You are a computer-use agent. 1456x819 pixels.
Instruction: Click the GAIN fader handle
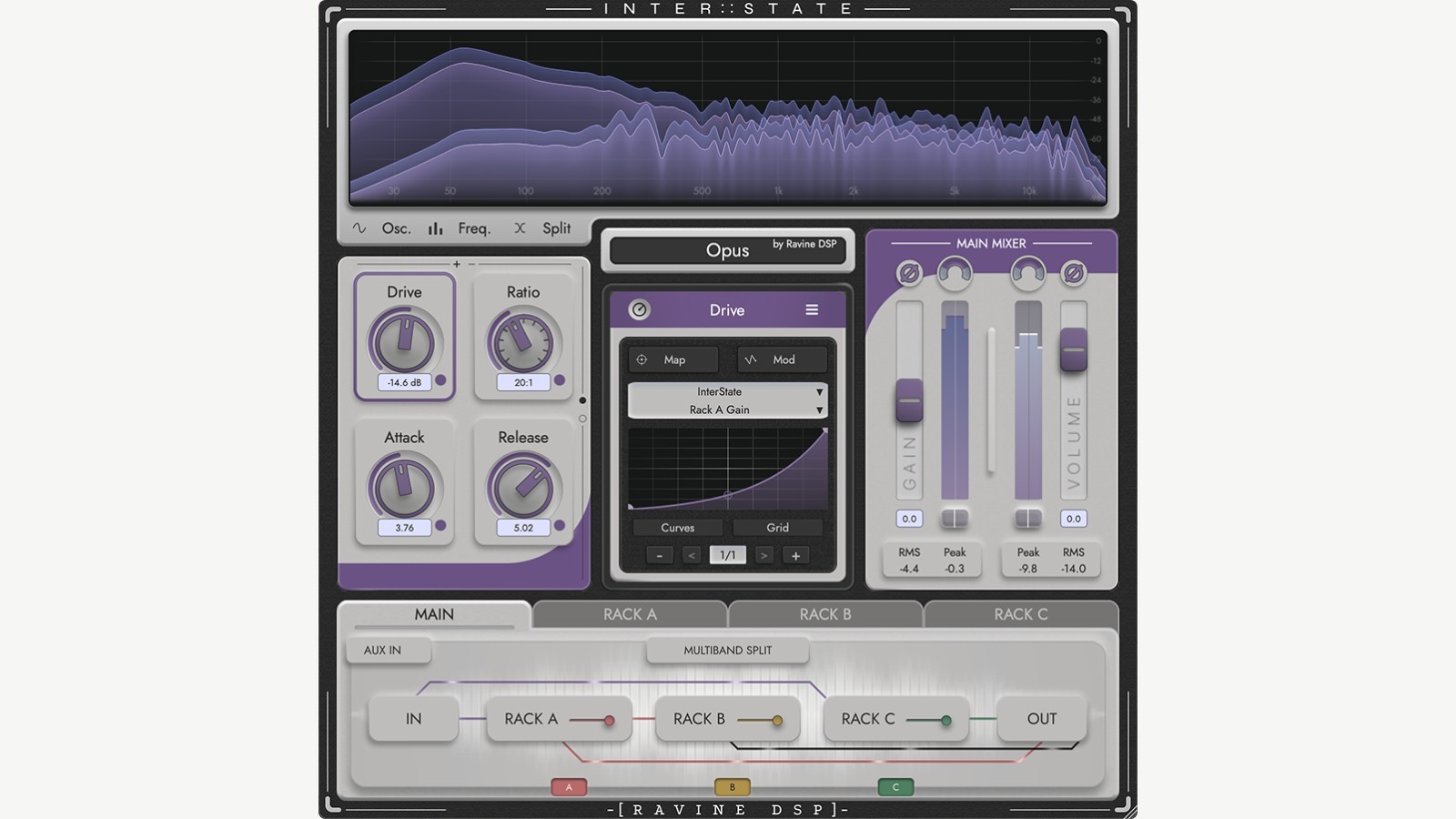[909, 400]
